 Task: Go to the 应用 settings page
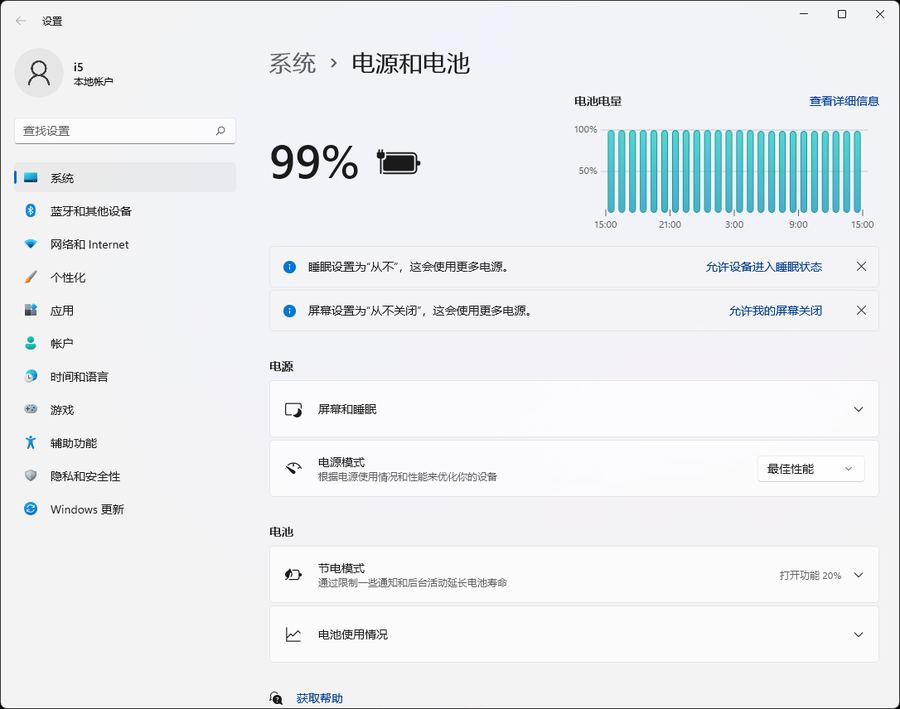pyautogui.click(x=62, y=311)
